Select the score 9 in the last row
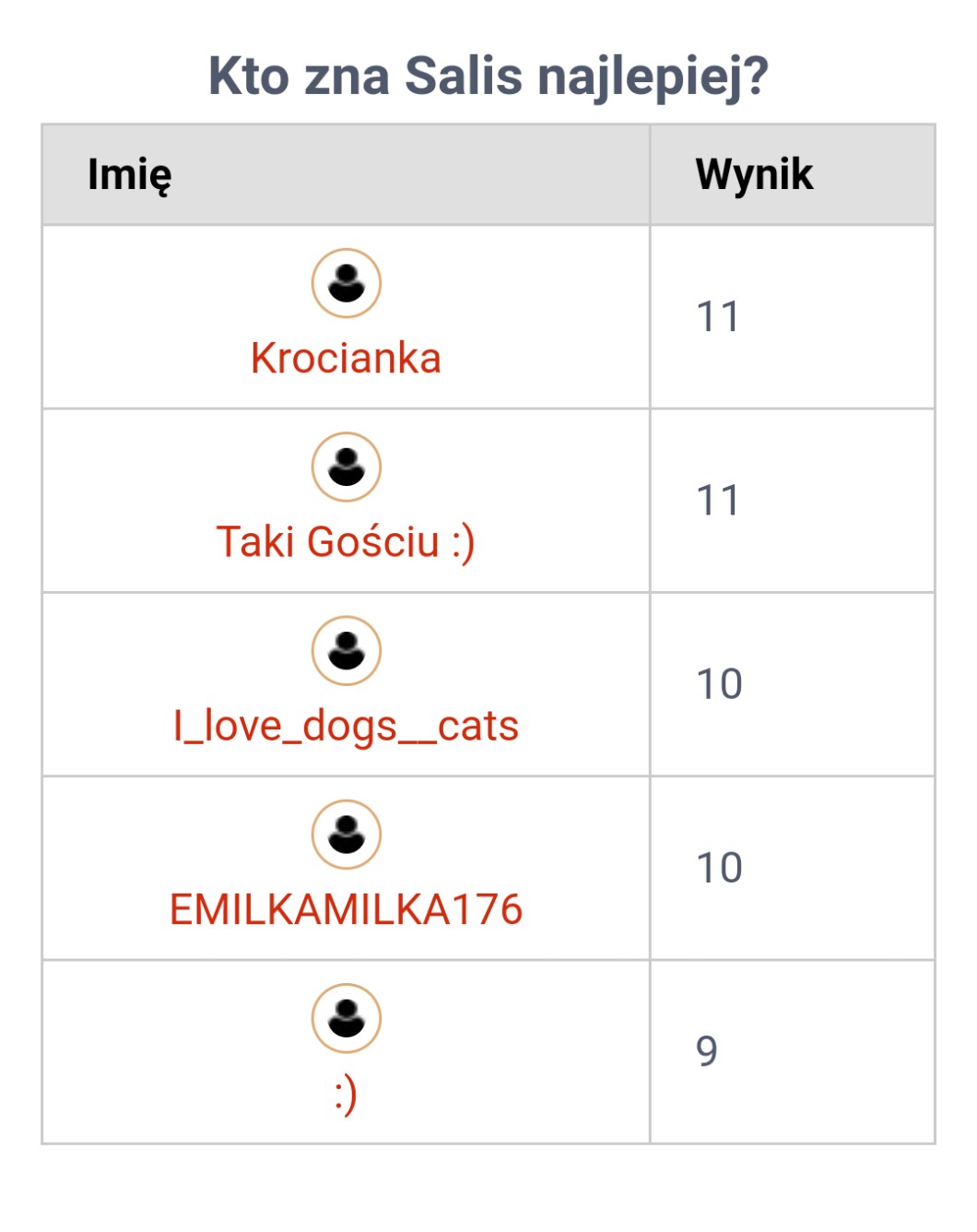This screenshot has width=977, height=1232. (x=707, y=1051)
